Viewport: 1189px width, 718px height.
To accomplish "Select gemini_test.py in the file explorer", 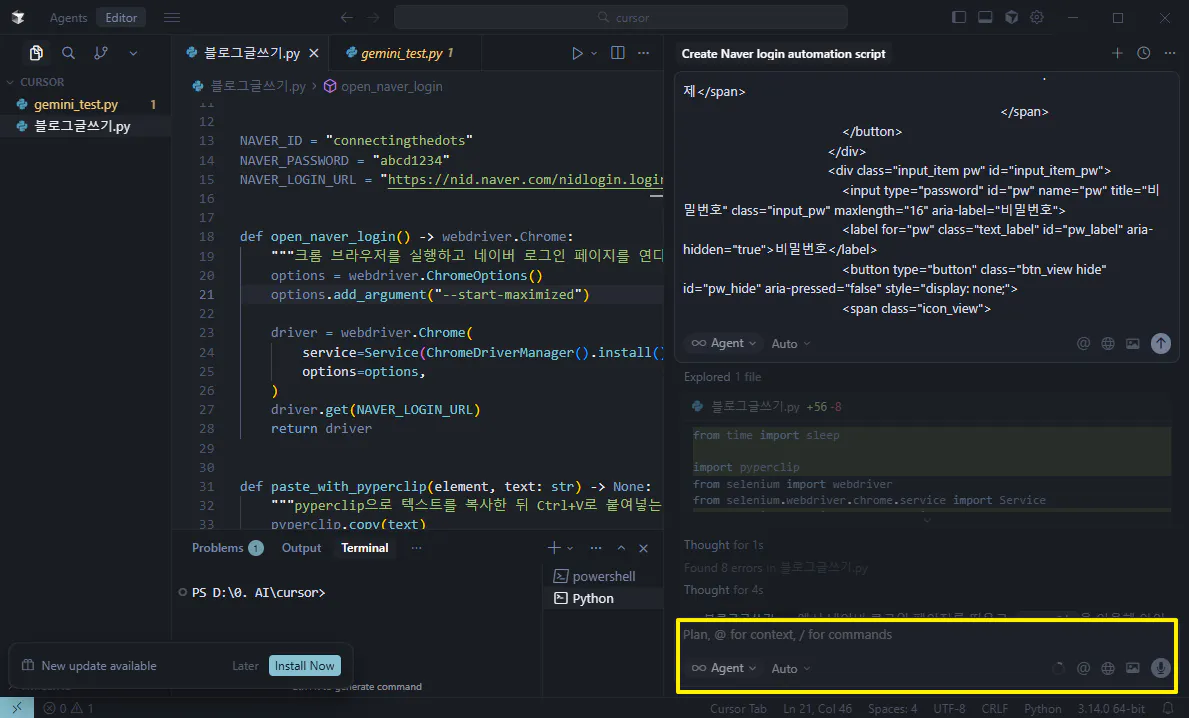I will [x=85, y=105].
